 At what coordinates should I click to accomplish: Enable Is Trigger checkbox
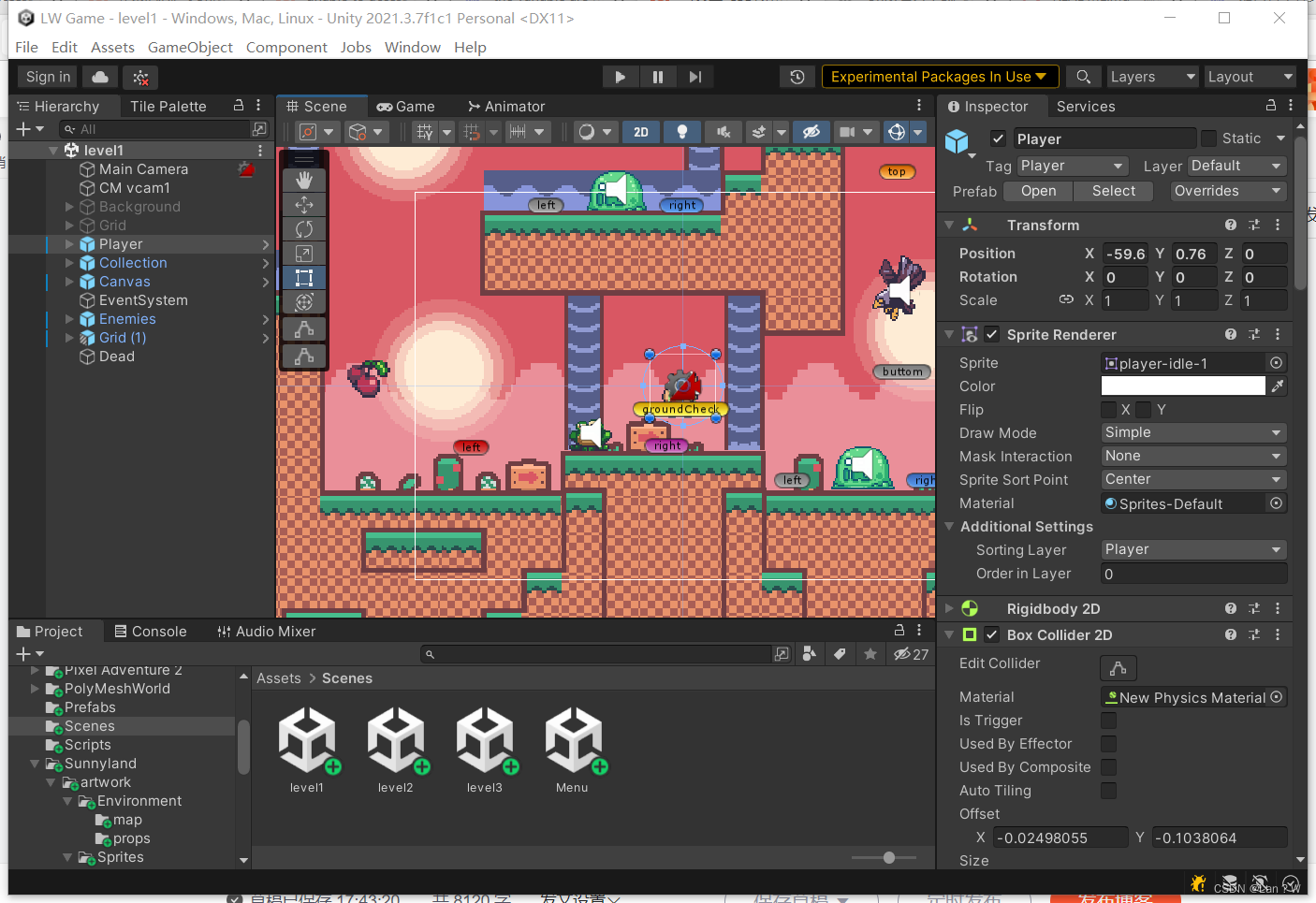point(1109,721)
